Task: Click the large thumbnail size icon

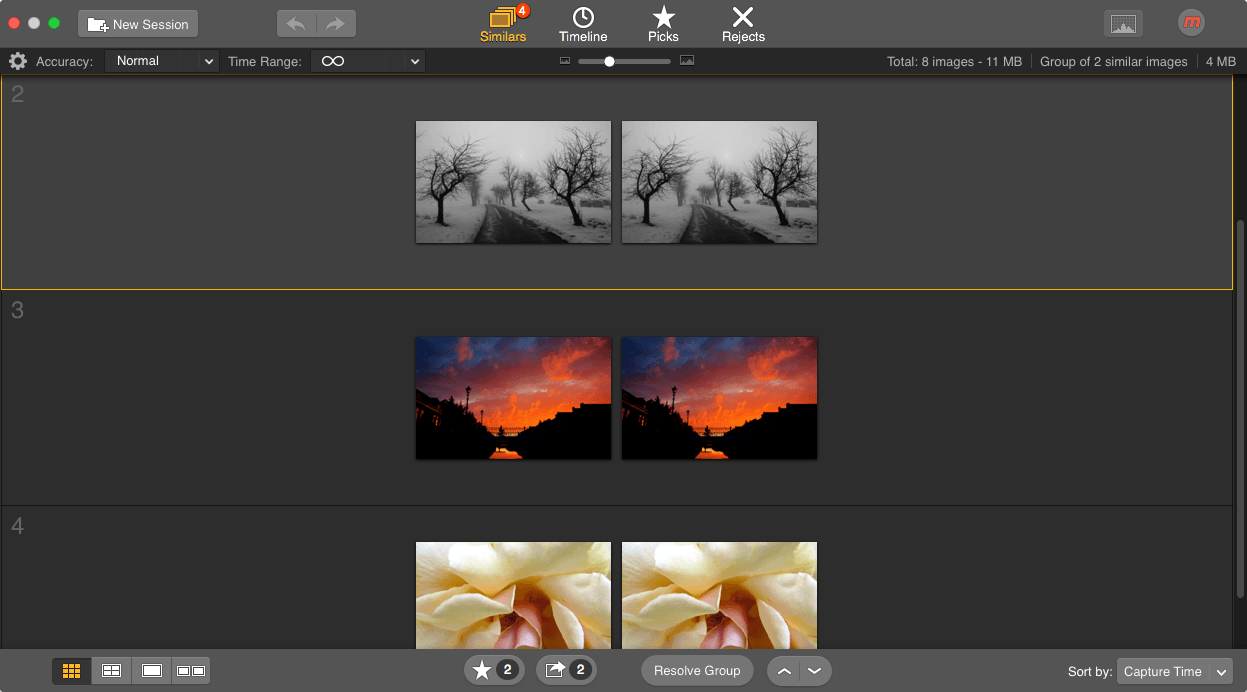Action: point(687,61)
